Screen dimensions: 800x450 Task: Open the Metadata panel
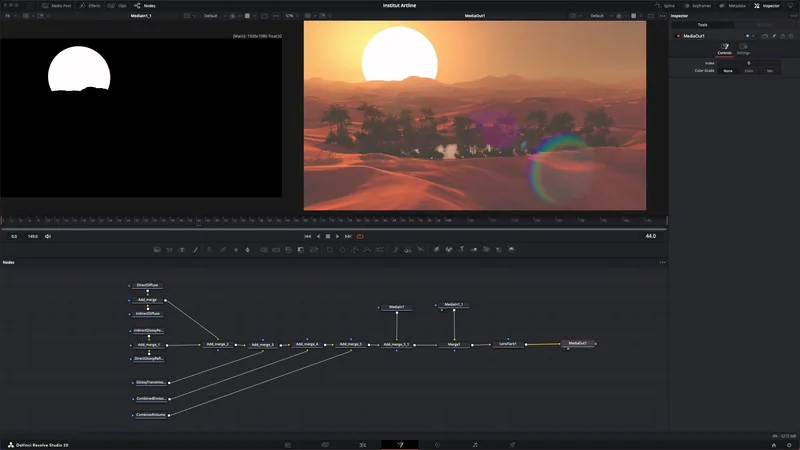click(x=732, y=6)
